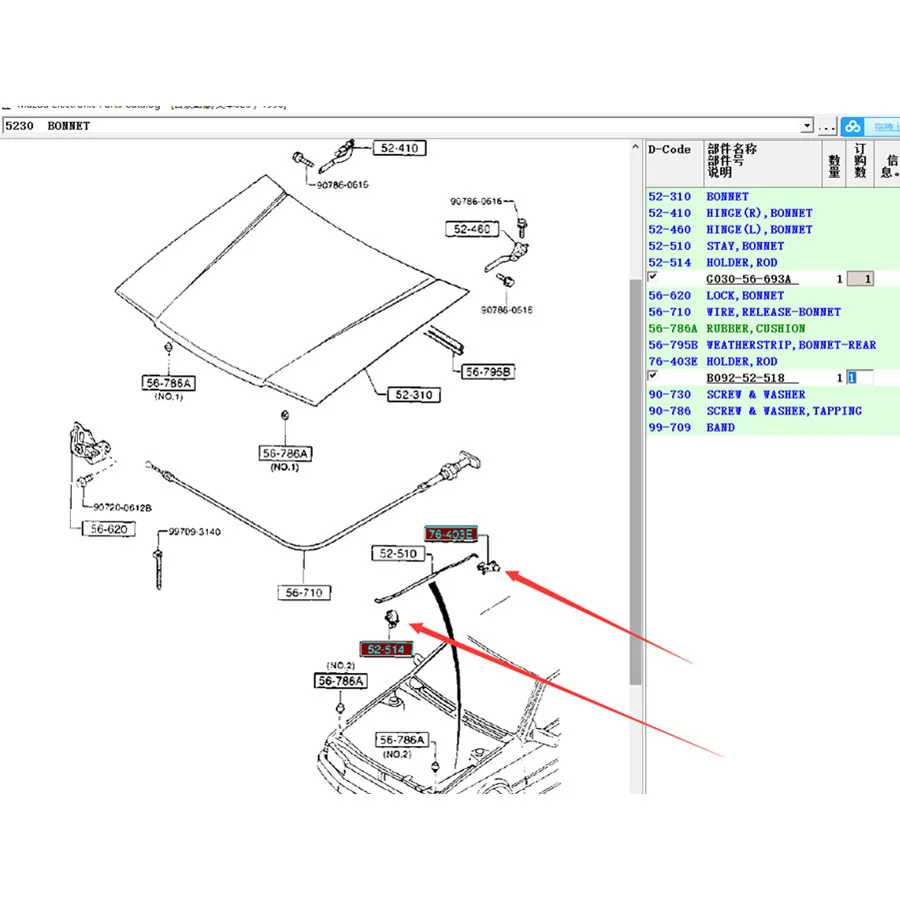The width and height of the screenshot is (900, 900).
Task: Edit order quantity field for G030-56-693A
Action: 860,279
